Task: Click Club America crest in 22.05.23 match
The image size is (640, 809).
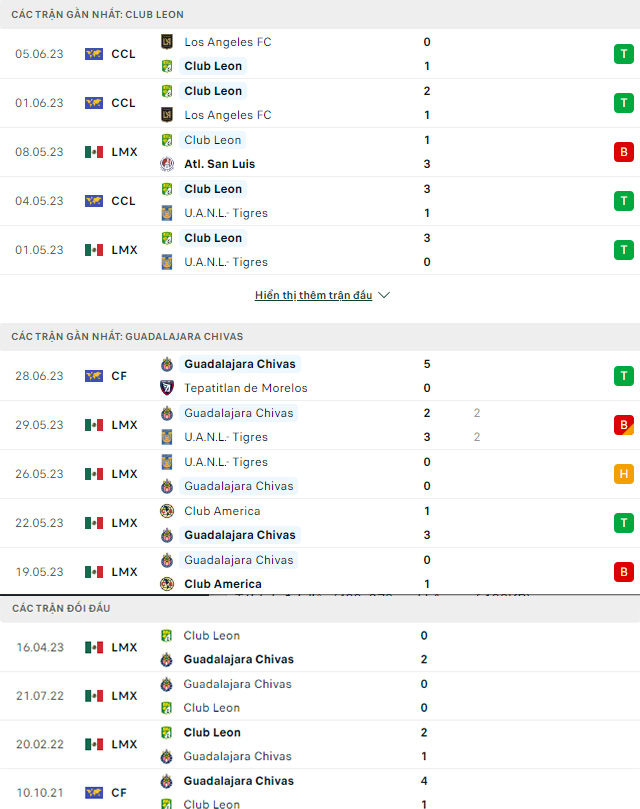Action: tap(167, 511)
